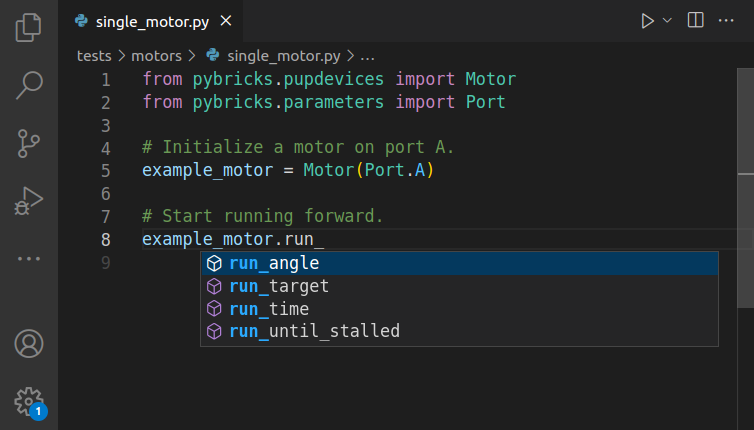
Task: Open the Explorer view in activity bar
Action: pos(28,27)
